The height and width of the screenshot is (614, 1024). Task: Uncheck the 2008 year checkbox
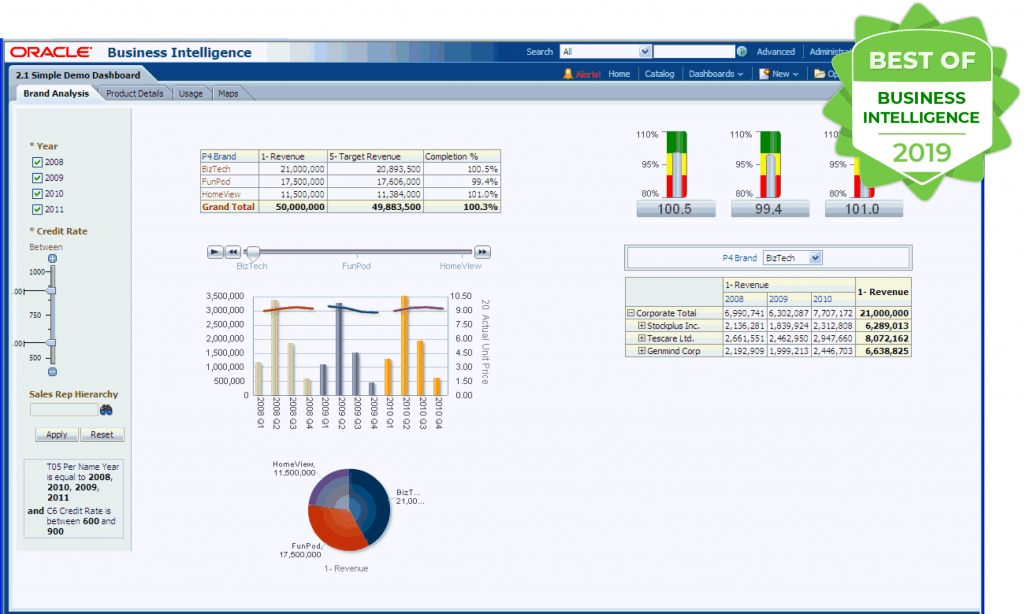pyautogui.click(x=37, y=162)
